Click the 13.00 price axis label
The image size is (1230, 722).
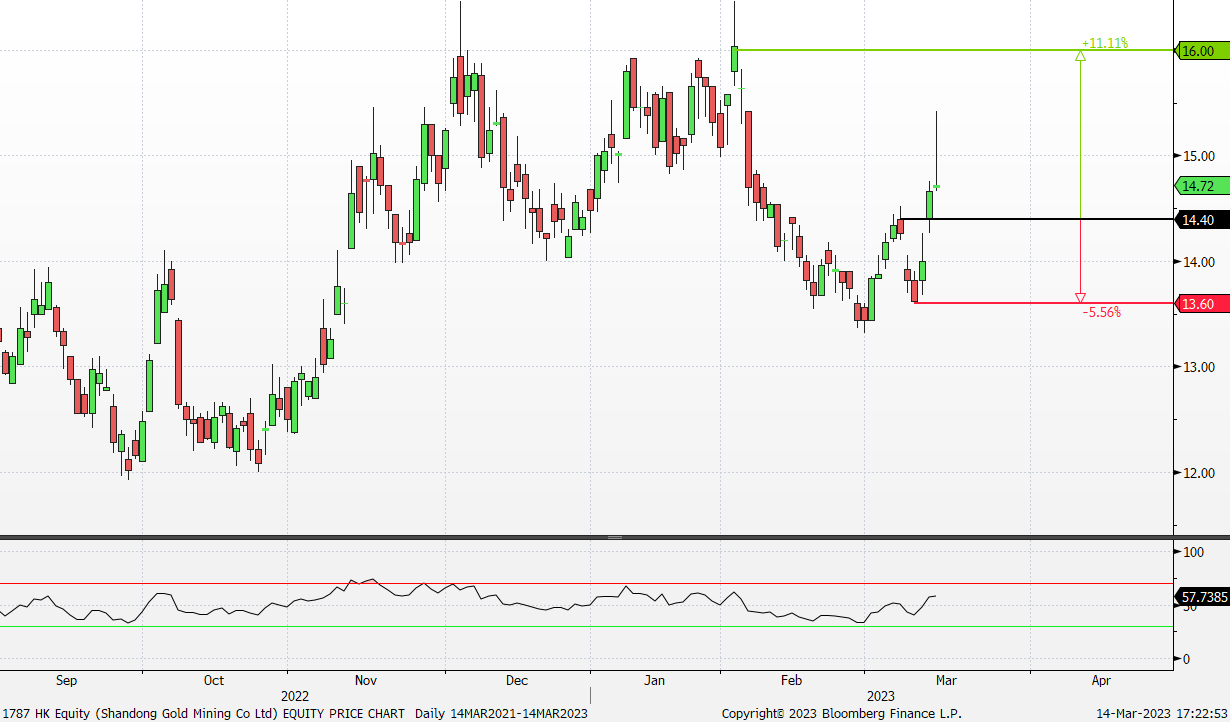pyautogui.click(x=1200, y=367)
